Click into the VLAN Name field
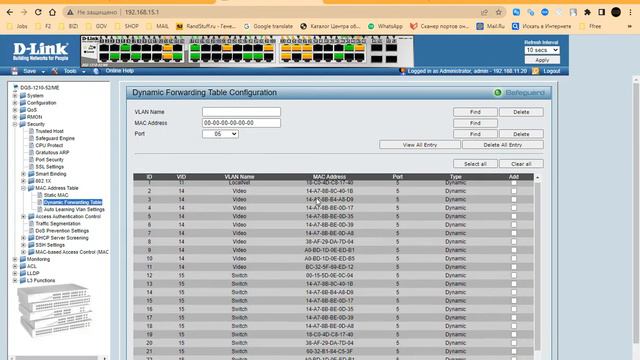This screenshot has width=640, height=360. [x=241, y=112]
